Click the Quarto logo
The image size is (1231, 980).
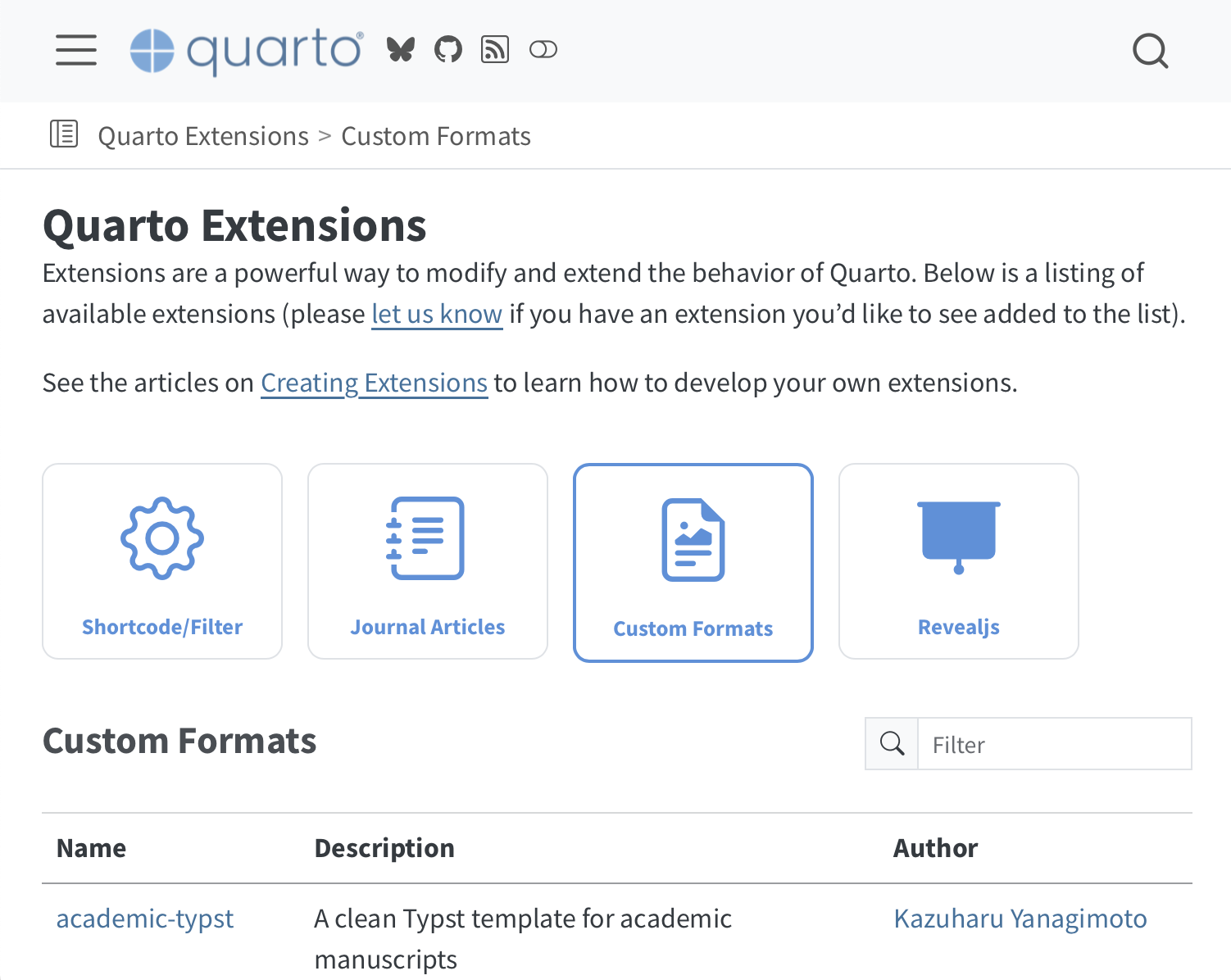[247, 51]
